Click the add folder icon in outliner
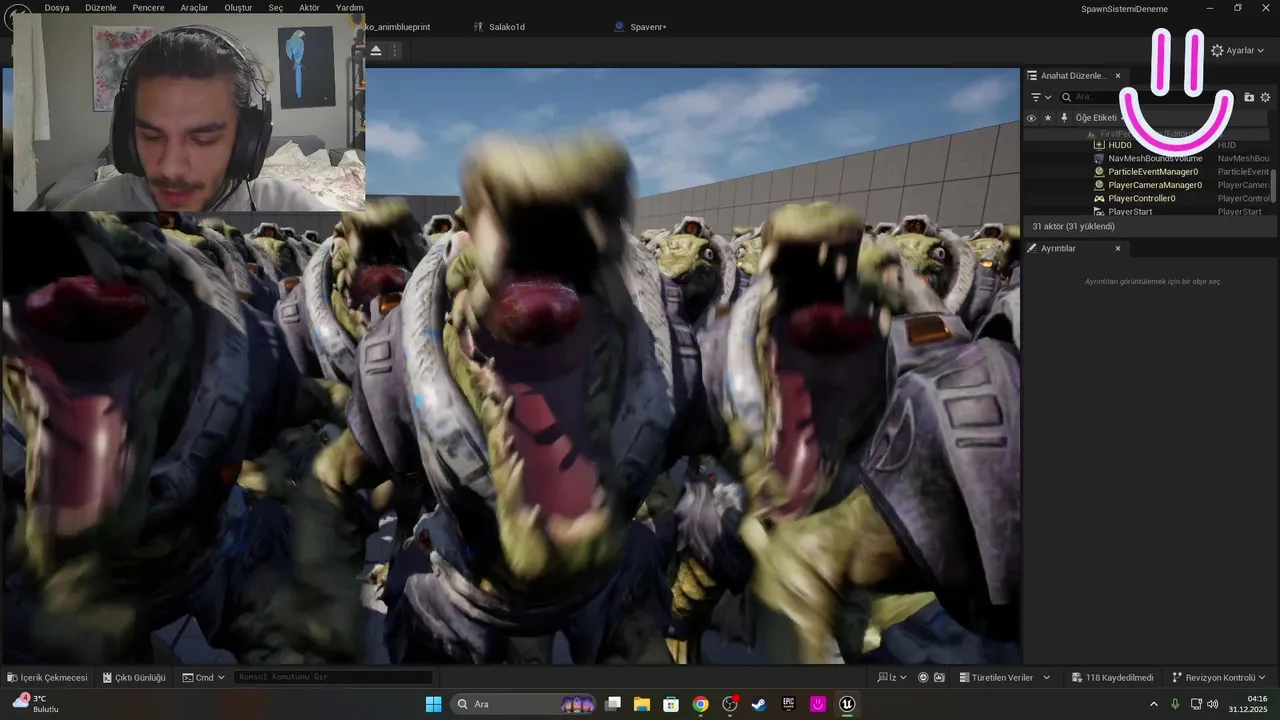1280x720 pixels. tap(1249, 97)
